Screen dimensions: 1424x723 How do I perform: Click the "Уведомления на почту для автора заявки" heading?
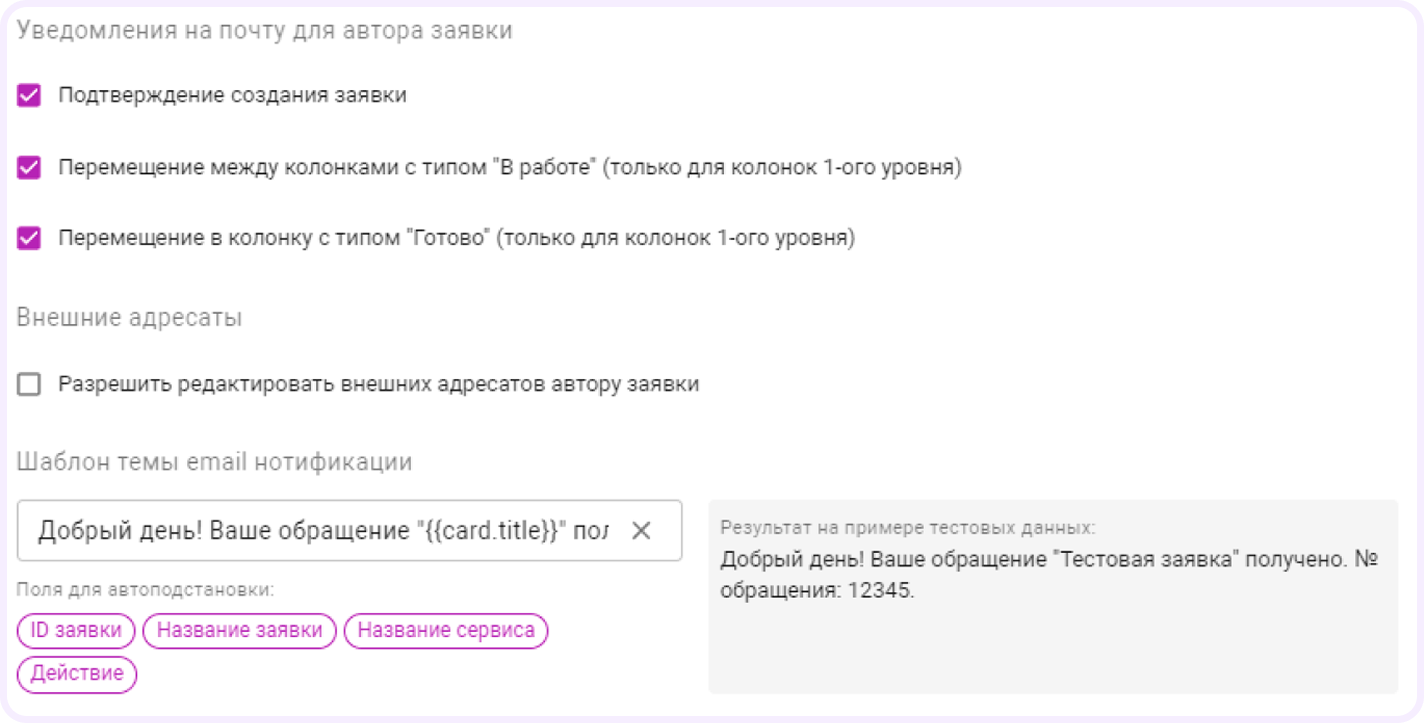[264, 31]
